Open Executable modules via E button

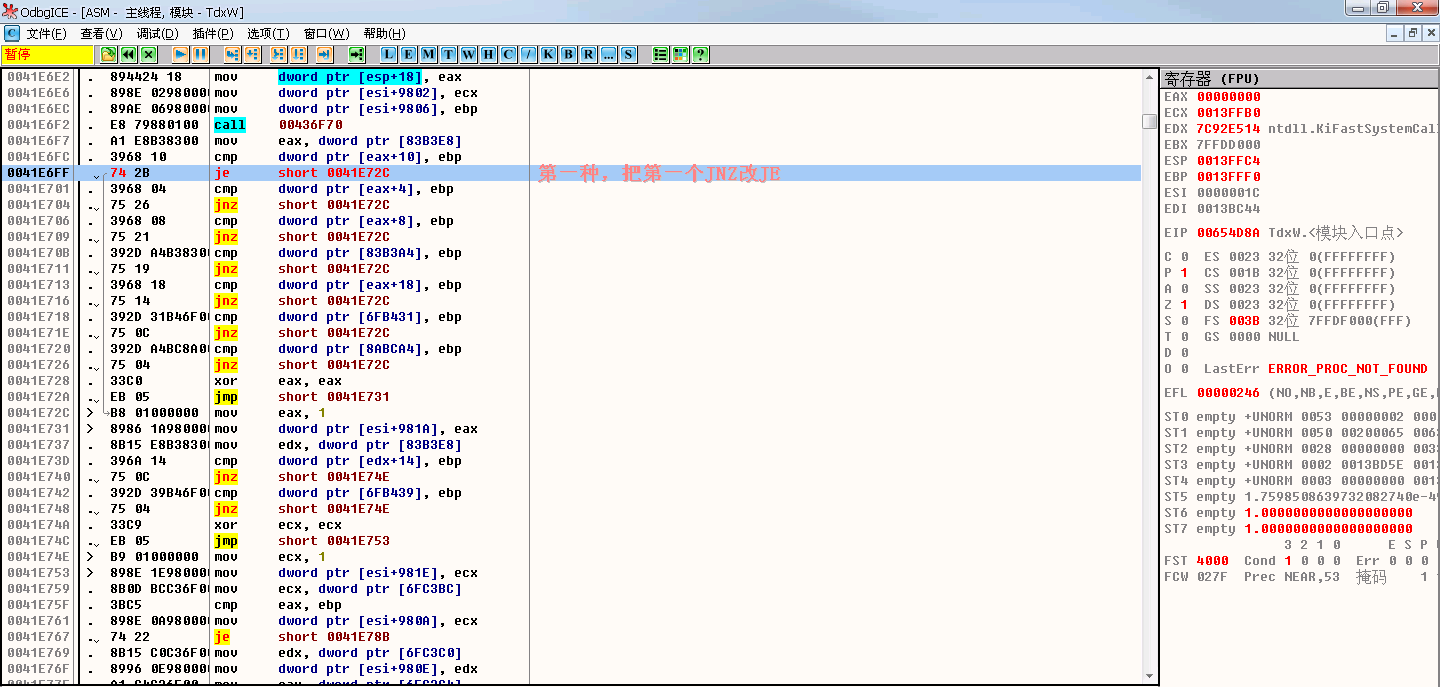coord(408,54)
